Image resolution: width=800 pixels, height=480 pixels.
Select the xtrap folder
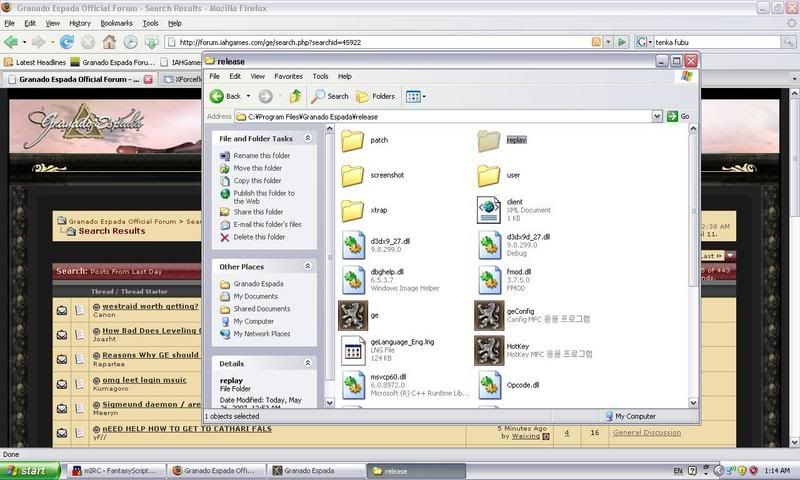[364, 210]
